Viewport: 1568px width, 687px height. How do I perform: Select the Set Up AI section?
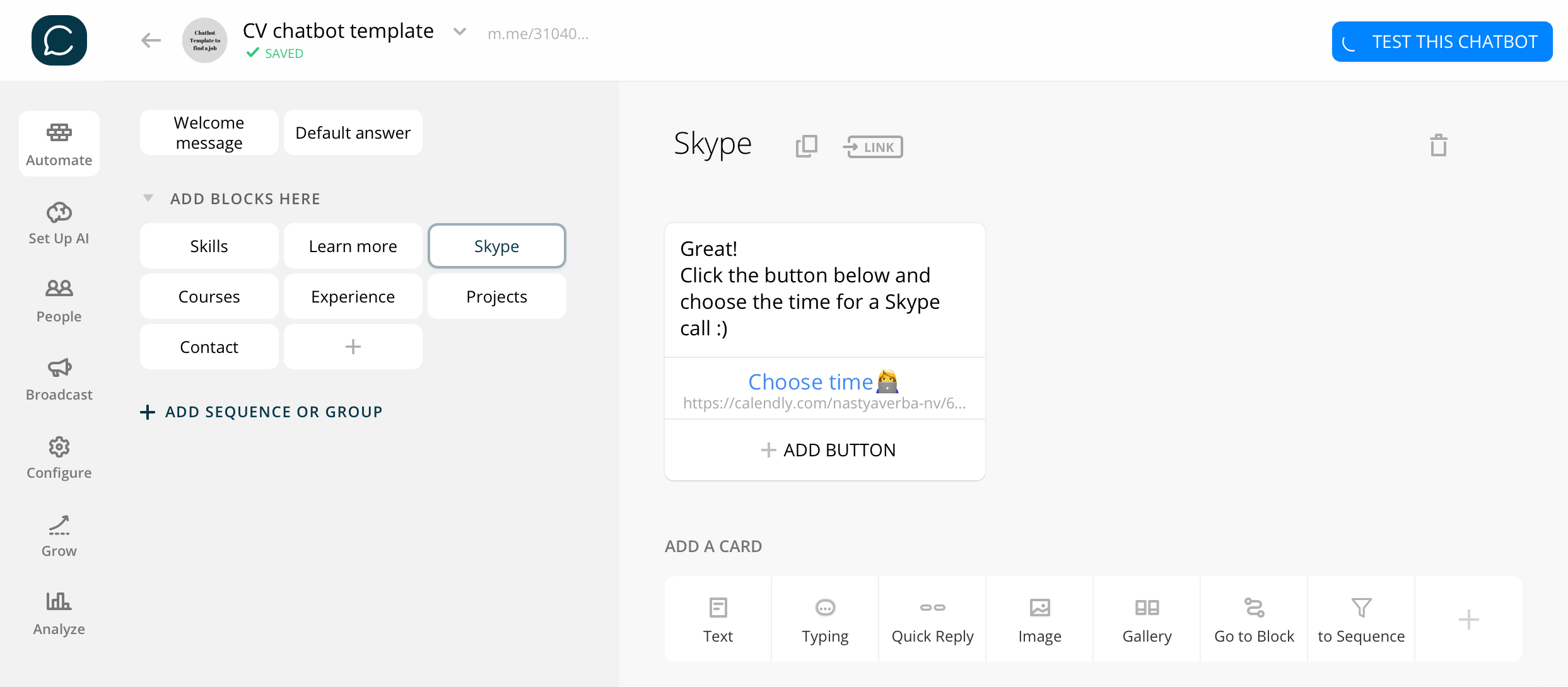(x=59, y=222)
